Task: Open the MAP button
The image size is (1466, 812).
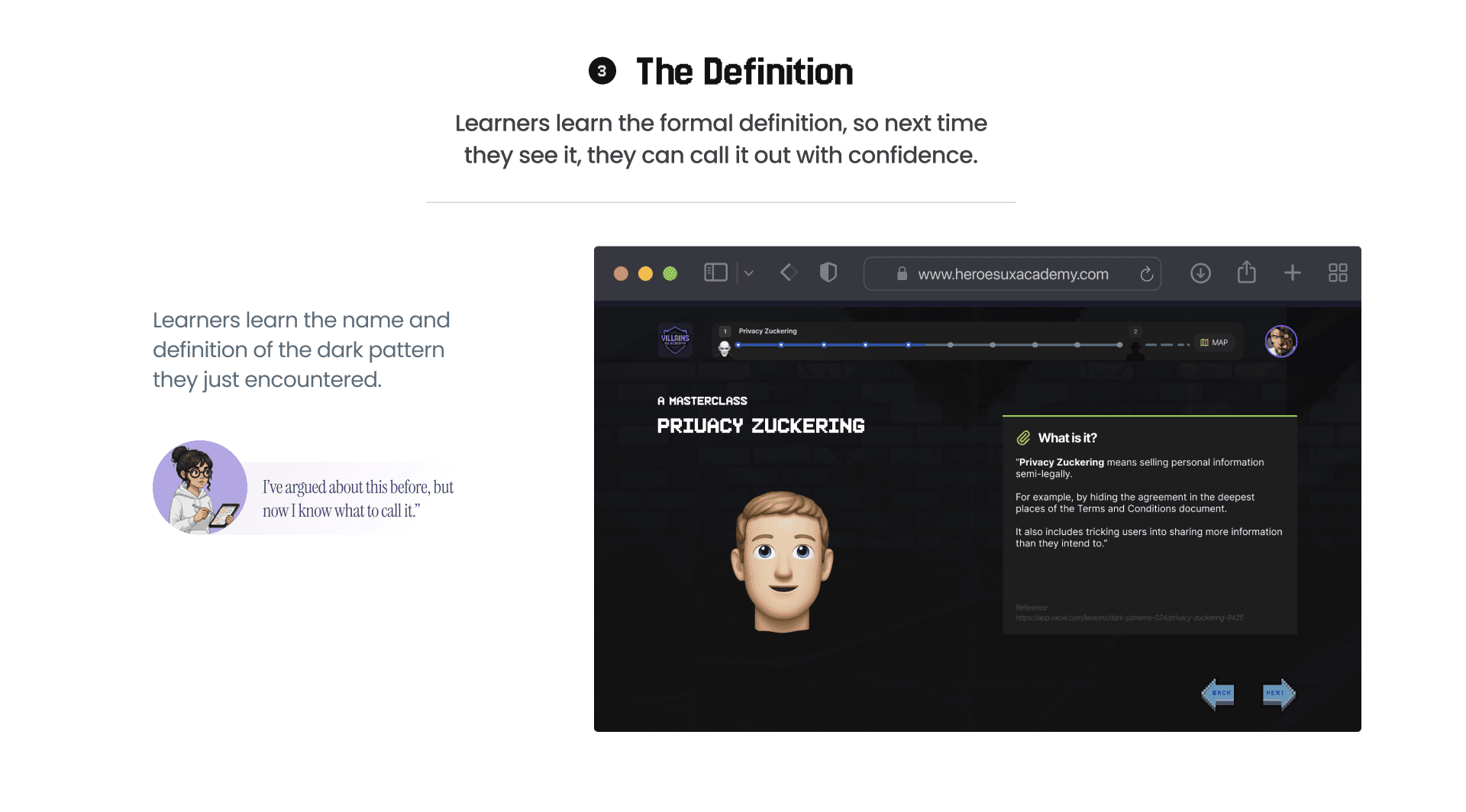Action: (x=1214, y=343)
